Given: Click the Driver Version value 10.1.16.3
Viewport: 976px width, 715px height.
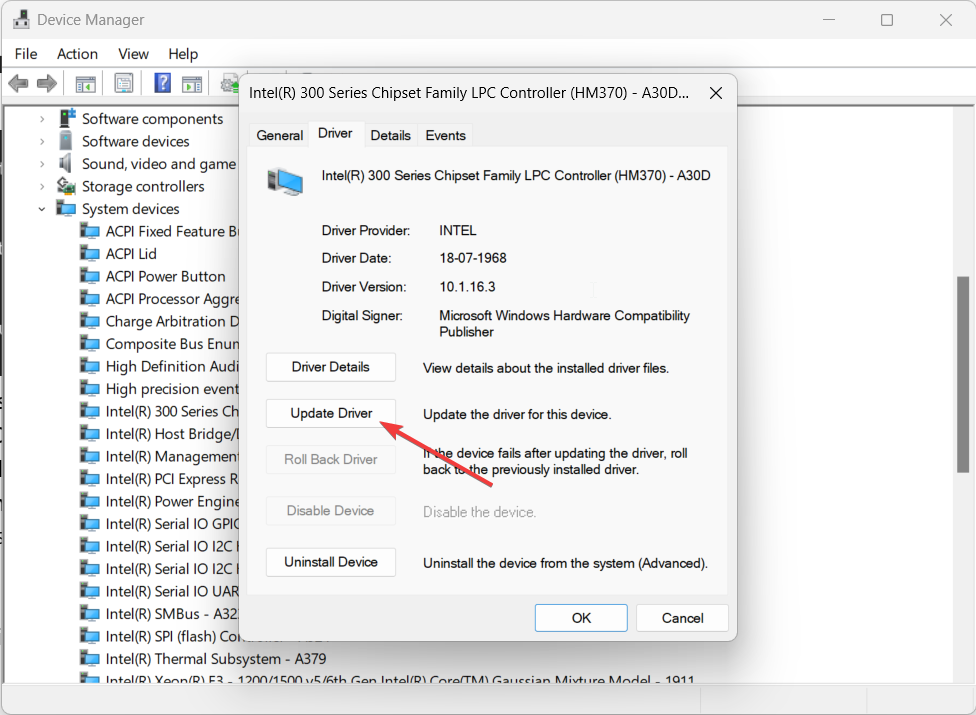Looking at the screenshot, I should click(467, 287).
